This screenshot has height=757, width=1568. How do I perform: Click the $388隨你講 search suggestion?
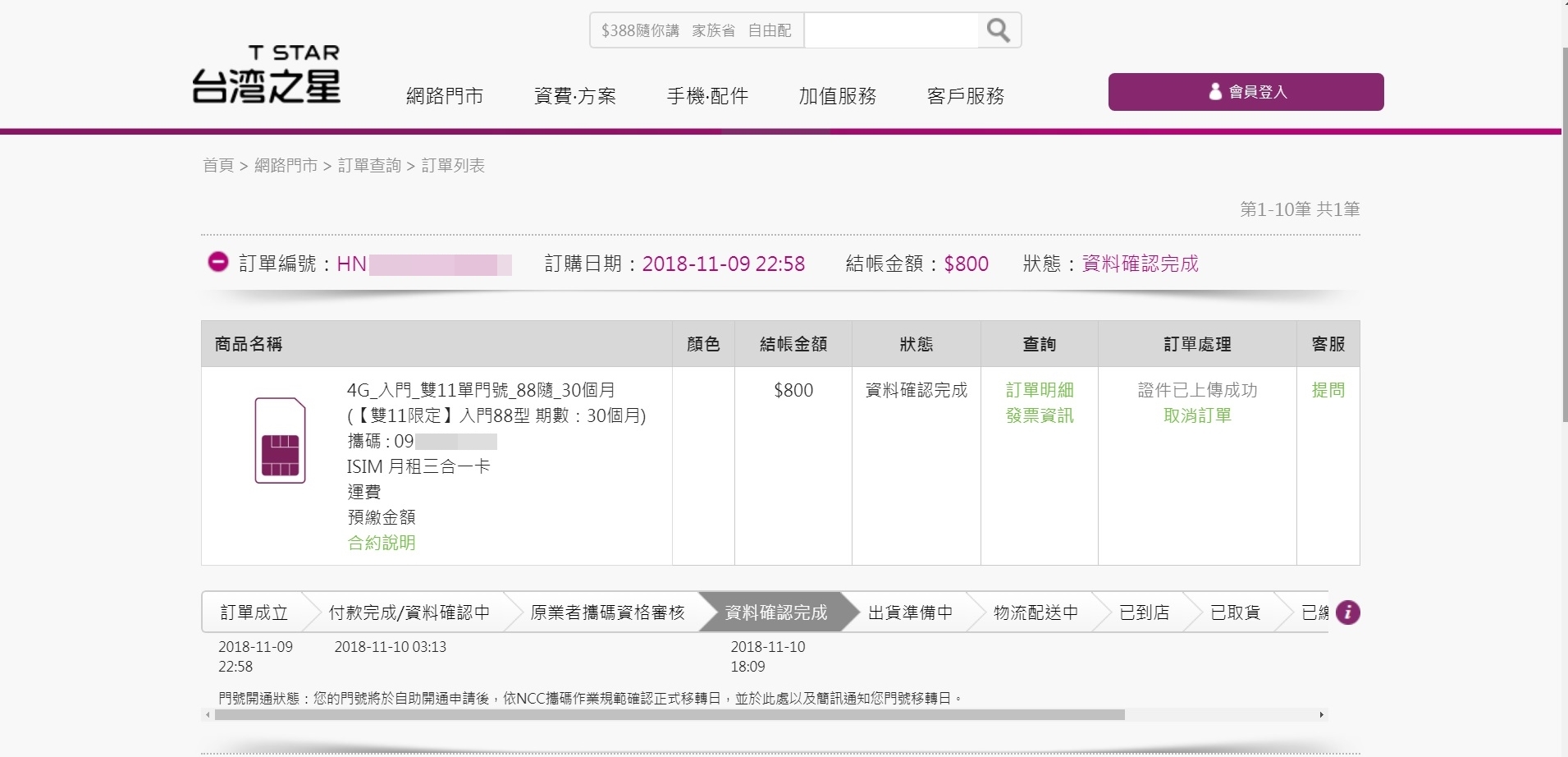[640, 30]
